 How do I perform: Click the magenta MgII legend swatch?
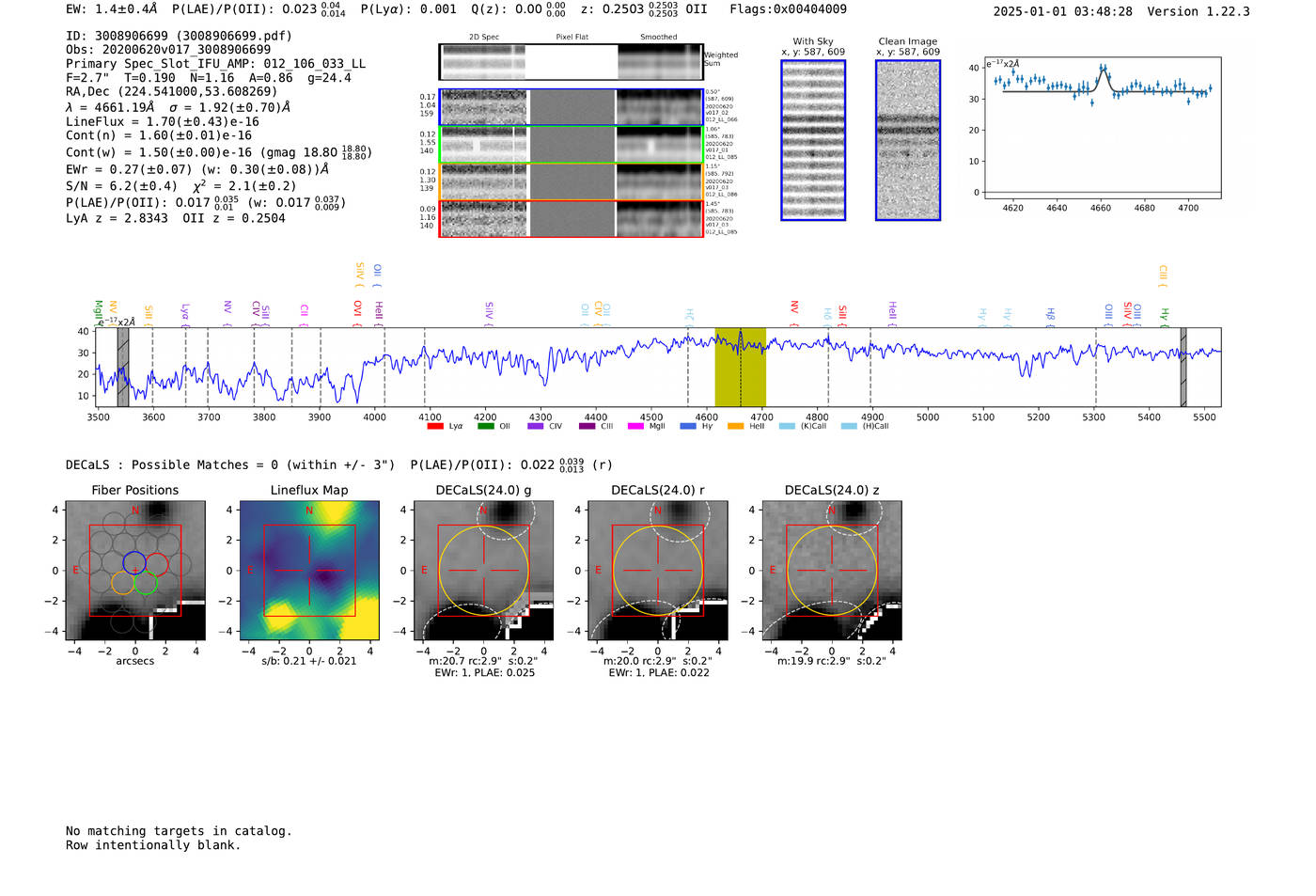coord(636,426)
